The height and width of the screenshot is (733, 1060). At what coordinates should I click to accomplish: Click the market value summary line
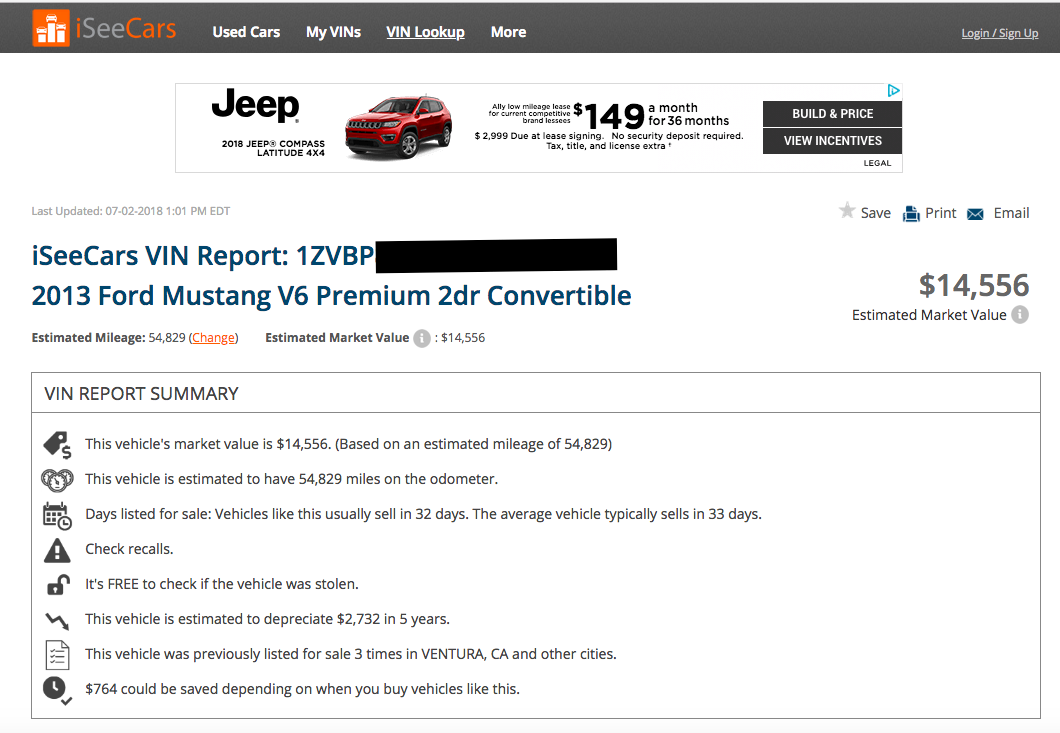349,444
